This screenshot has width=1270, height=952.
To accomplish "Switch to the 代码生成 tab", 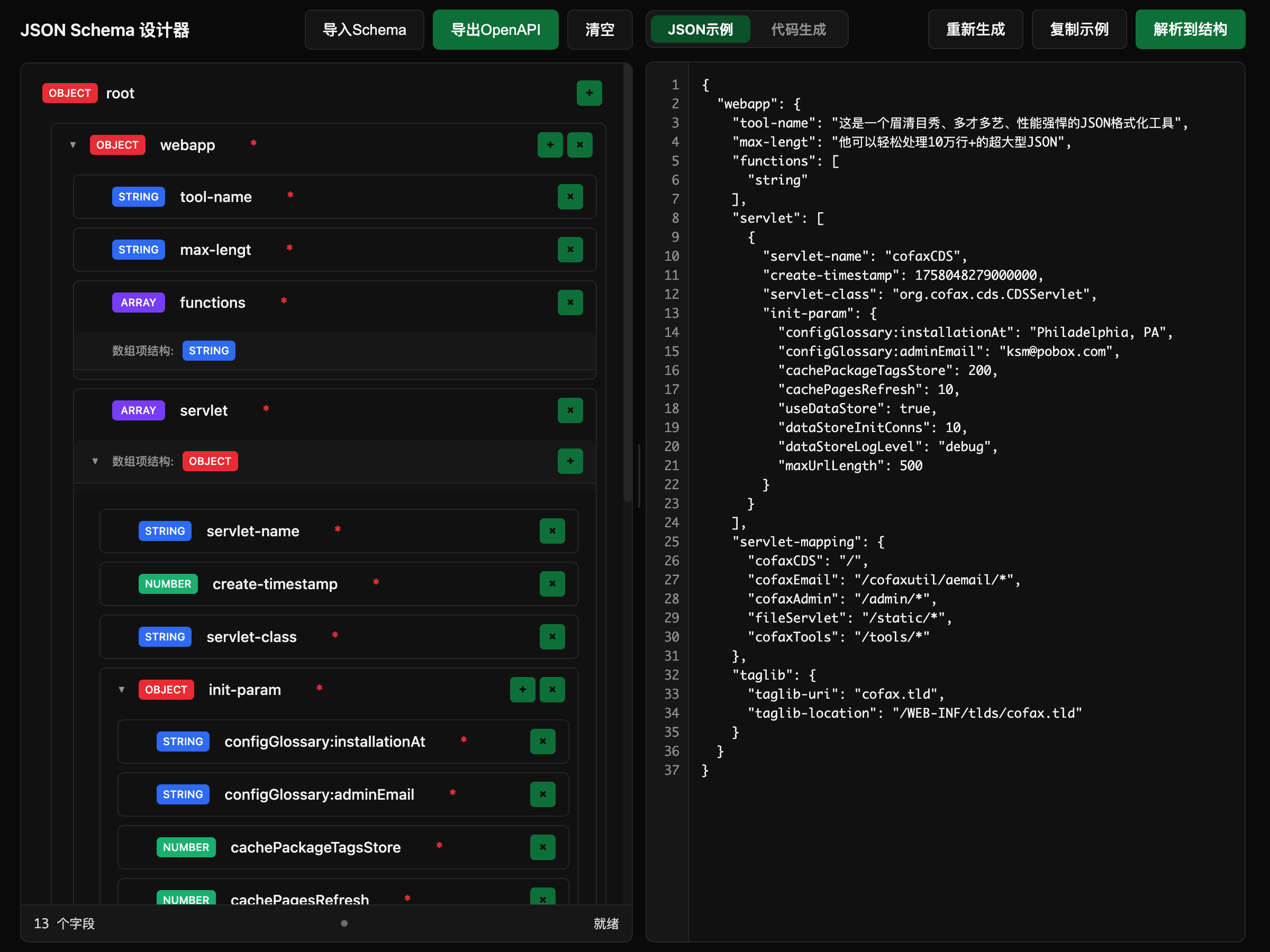I will click(x=797, y=29).
